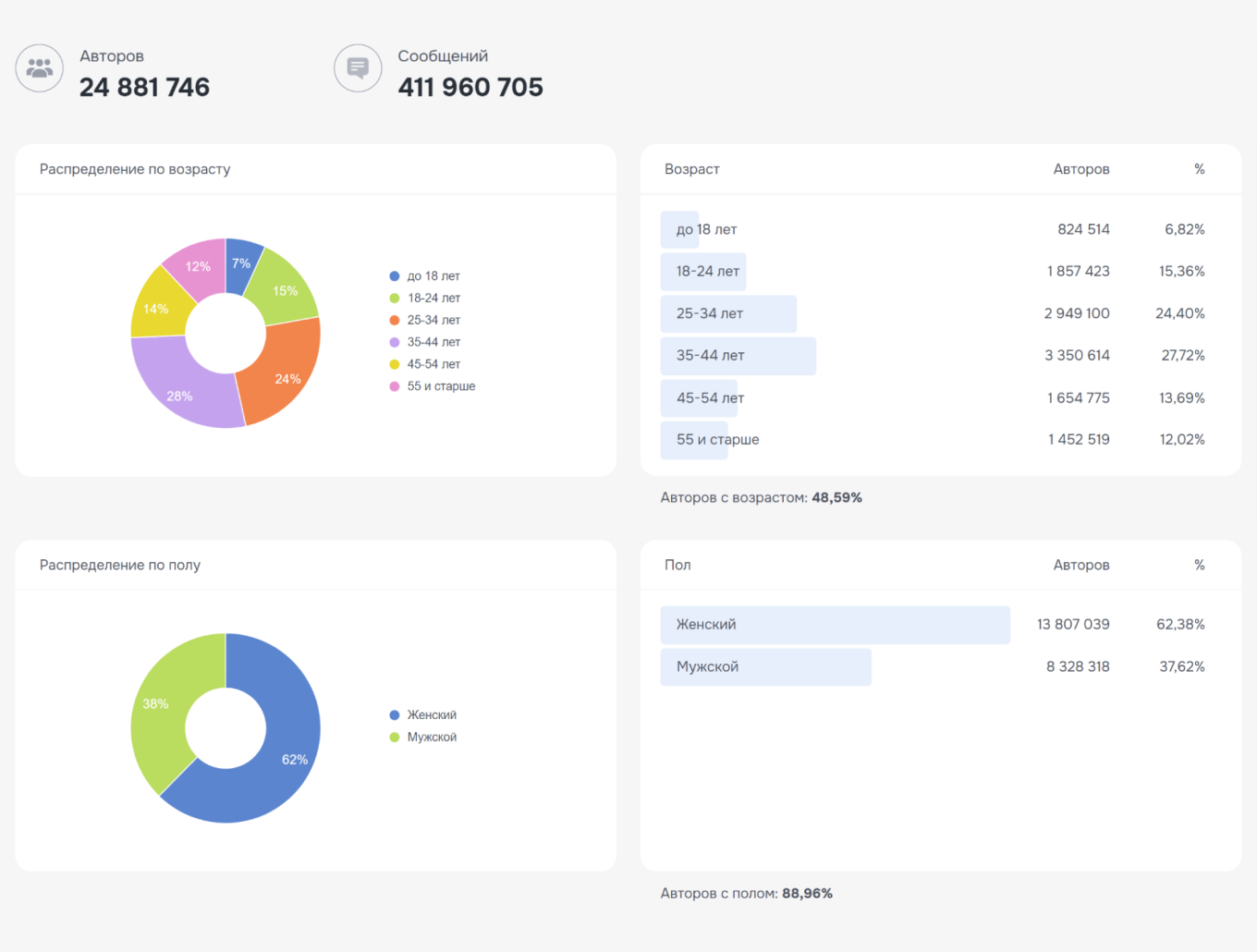This screenshot has height=952, width=1257.
Task: Click '35-44 лет' legend label
Action: pyautogui.click(x=434, y=343)
